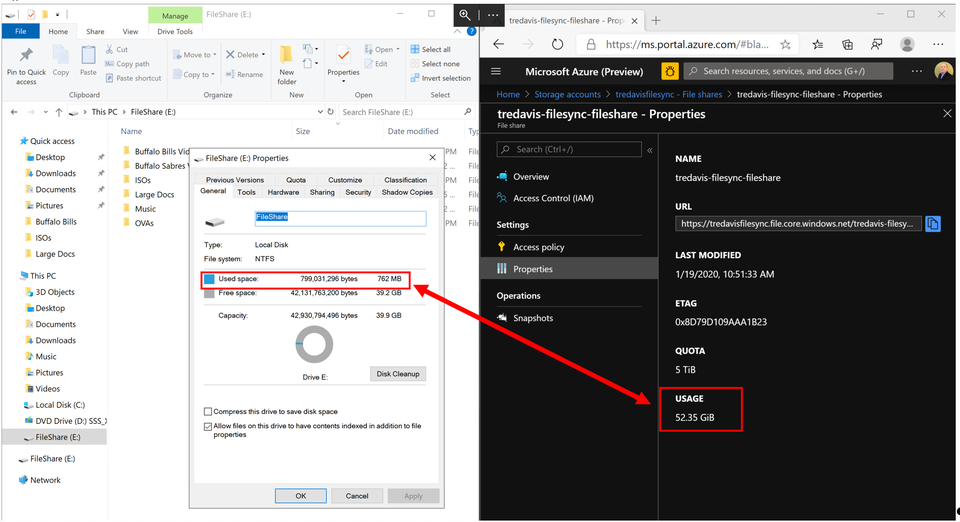This screenshot has width=960, height=522.
Task: Open the Security properties tab
Action: click(358, 192)
